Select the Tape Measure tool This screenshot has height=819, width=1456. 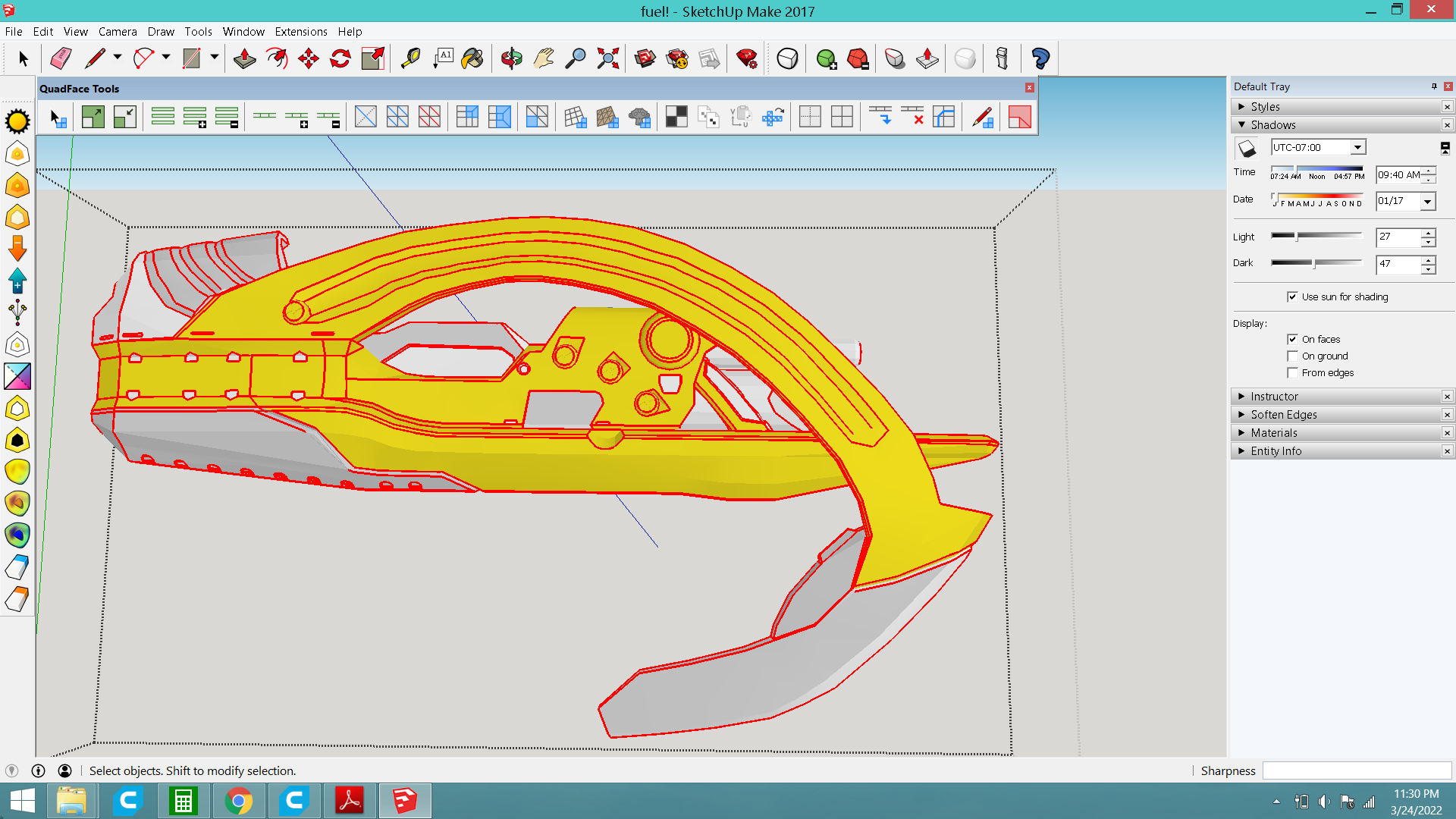[x=410, y=58]
